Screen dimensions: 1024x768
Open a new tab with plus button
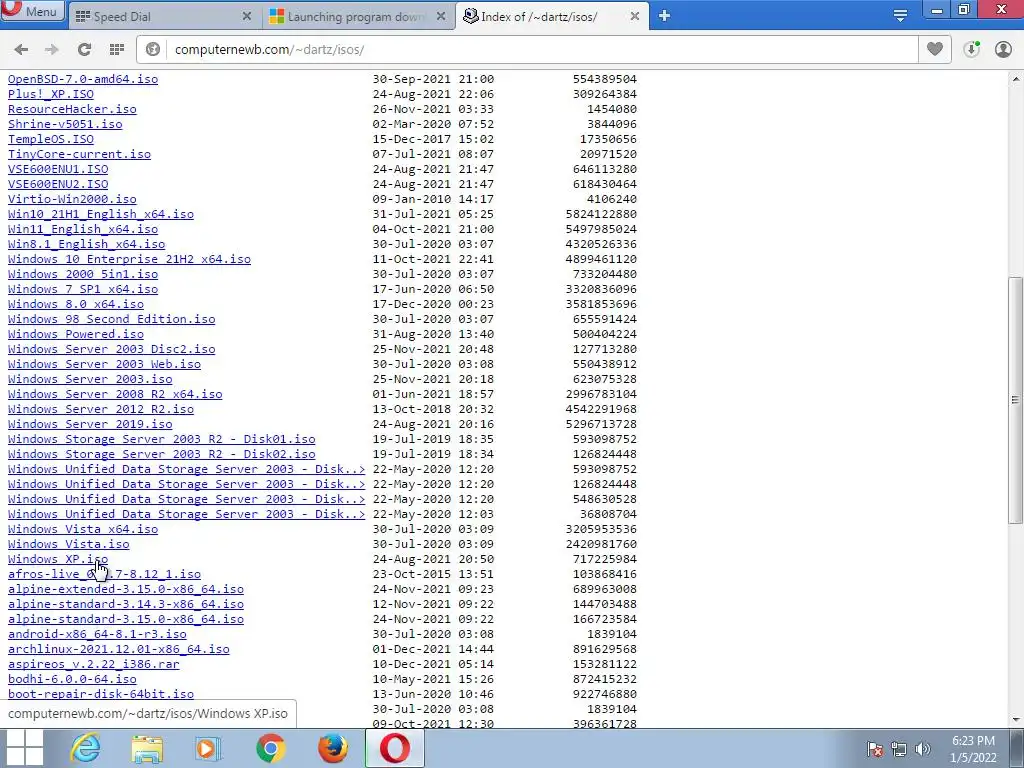point(664,16)
